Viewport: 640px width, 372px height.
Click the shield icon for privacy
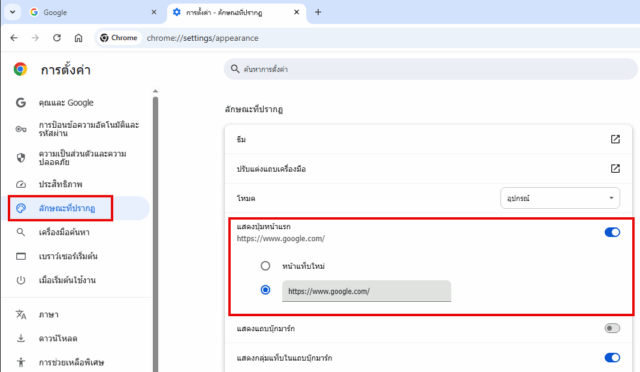tap(21, 158)
